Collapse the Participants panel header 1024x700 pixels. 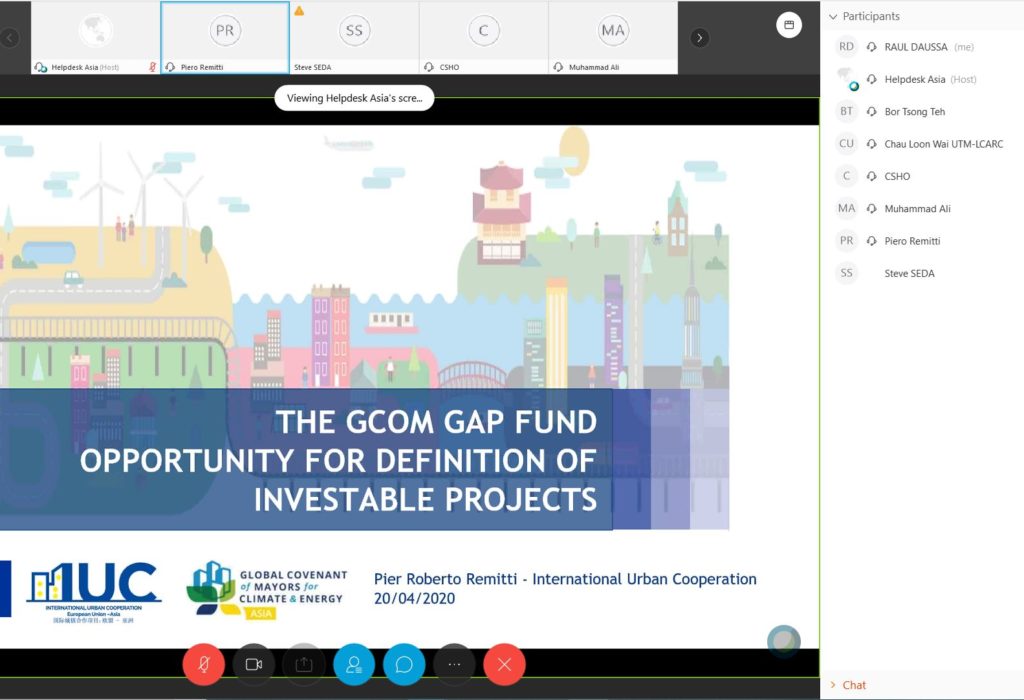click(x=834, y=16)
